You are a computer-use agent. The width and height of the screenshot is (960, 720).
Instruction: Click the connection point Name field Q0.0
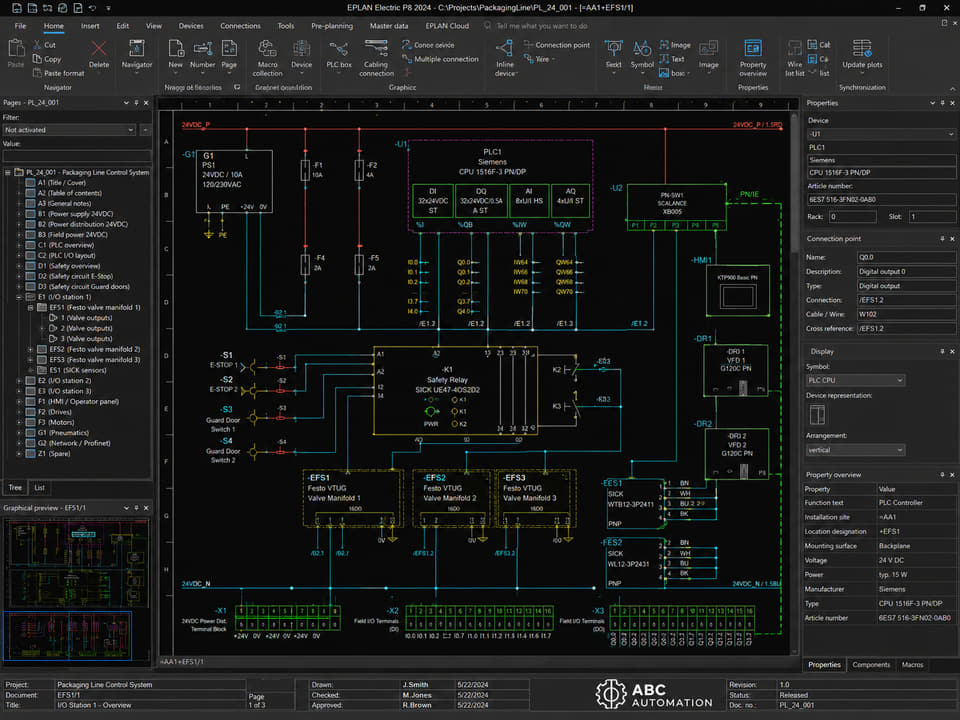pyautogui.click(x=906, y=257)
